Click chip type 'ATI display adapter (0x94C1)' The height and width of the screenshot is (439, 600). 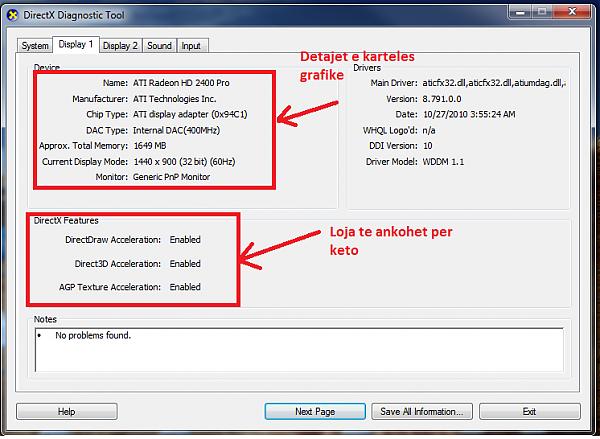tap(190, 114)
